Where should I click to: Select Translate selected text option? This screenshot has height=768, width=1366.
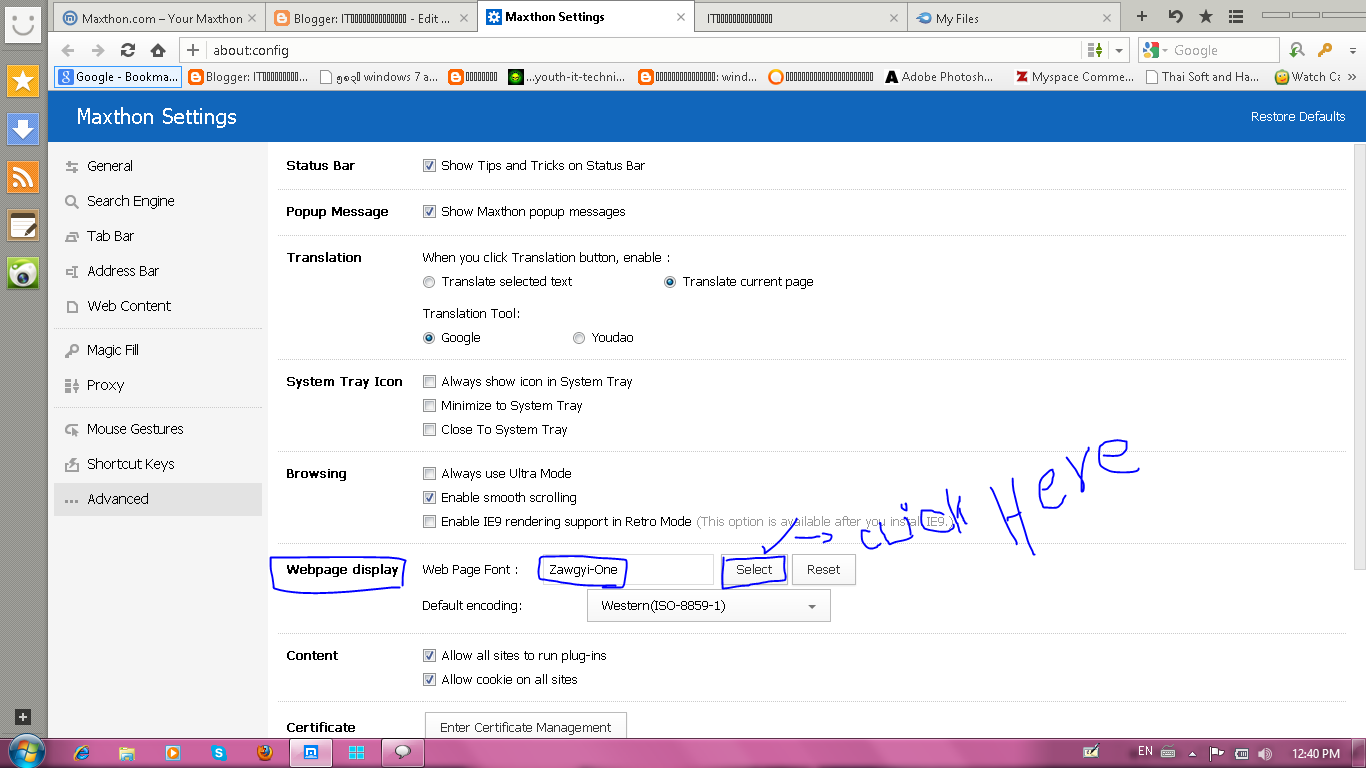tap(429, 282)
